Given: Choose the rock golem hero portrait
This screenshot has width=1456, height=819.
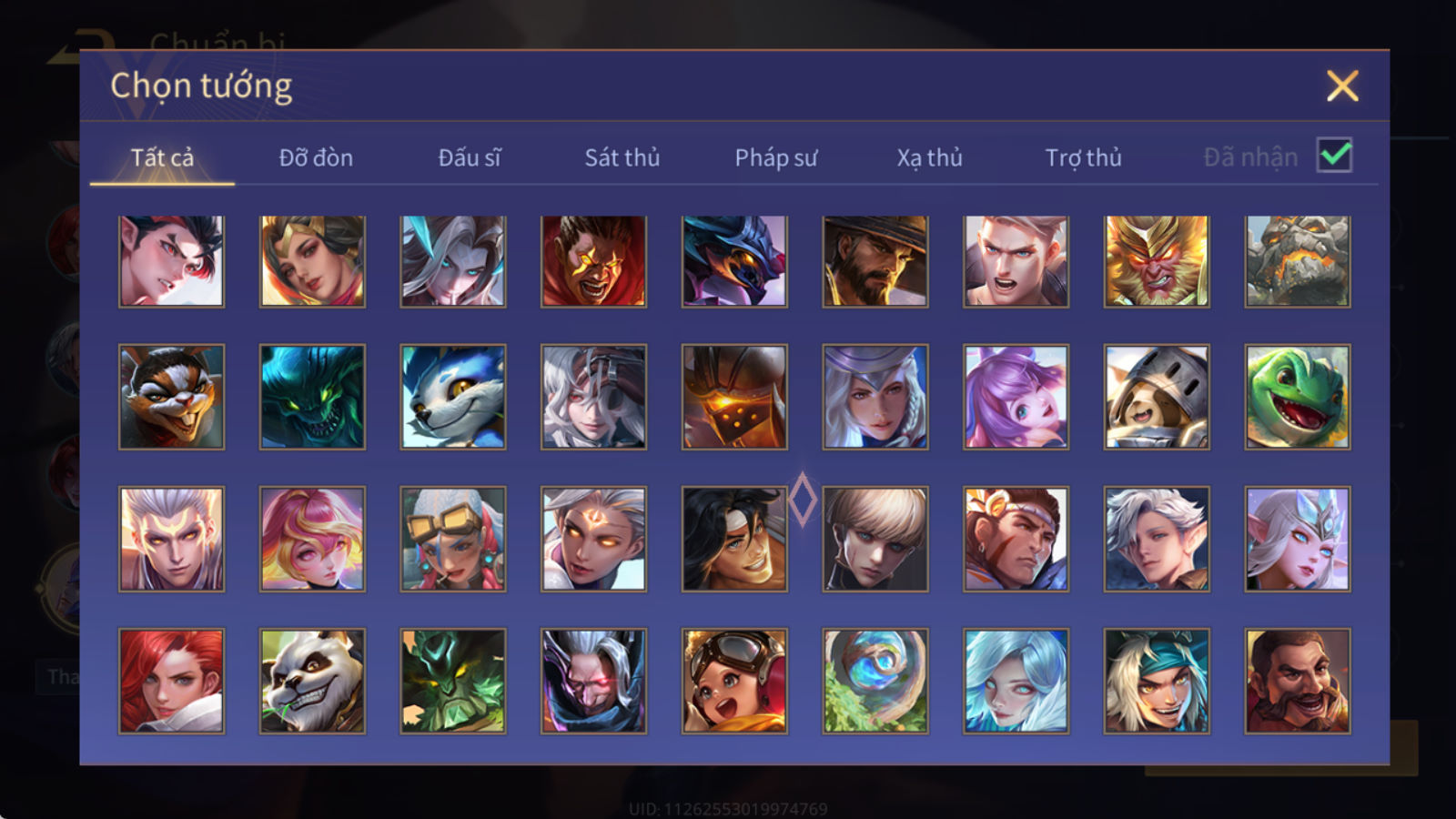Looking at the screenshot, I should (x=1298, y=261).
